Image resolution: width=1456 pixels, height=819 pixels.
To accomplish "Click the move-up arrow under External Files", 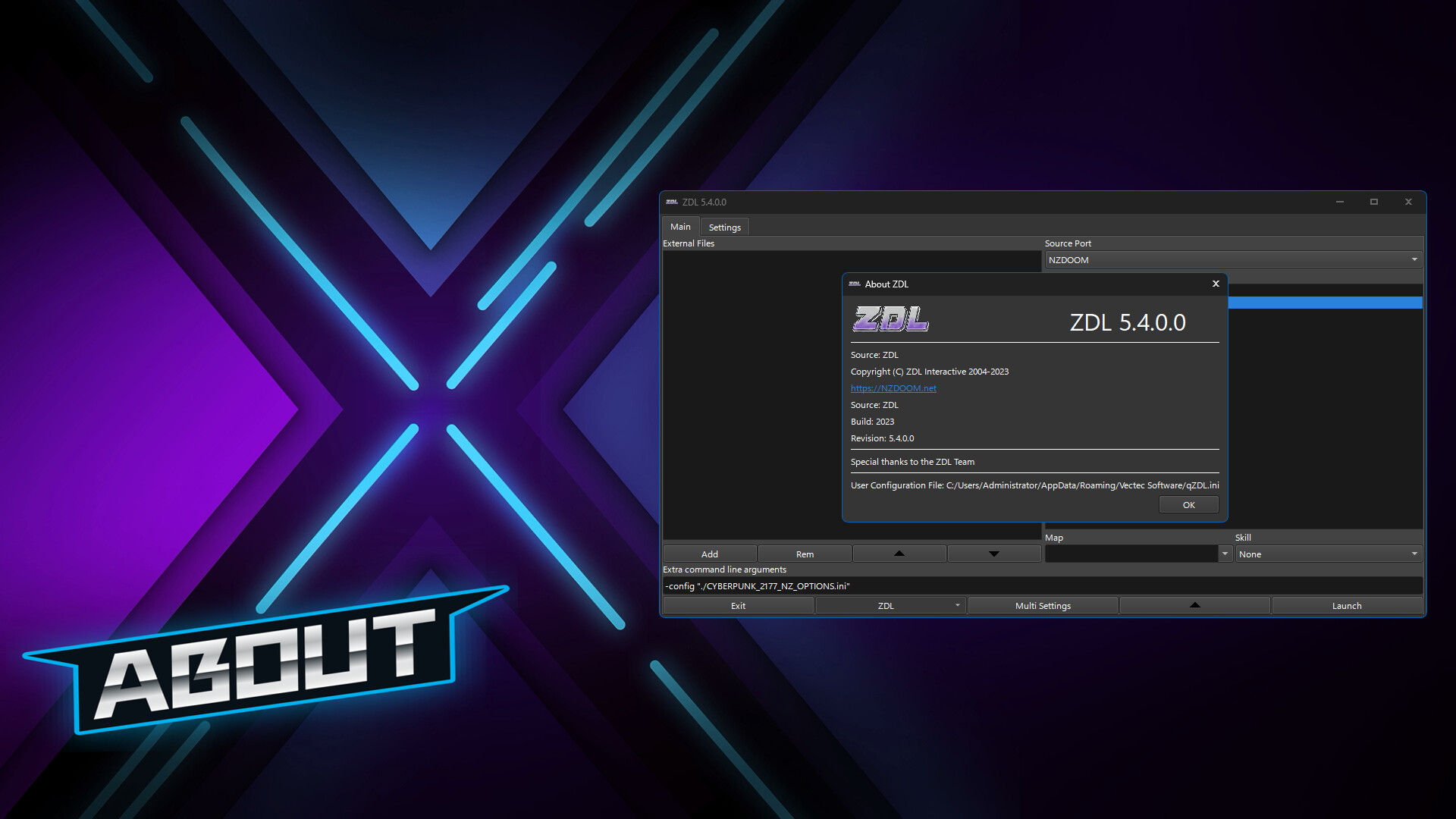I will point(899,554).
